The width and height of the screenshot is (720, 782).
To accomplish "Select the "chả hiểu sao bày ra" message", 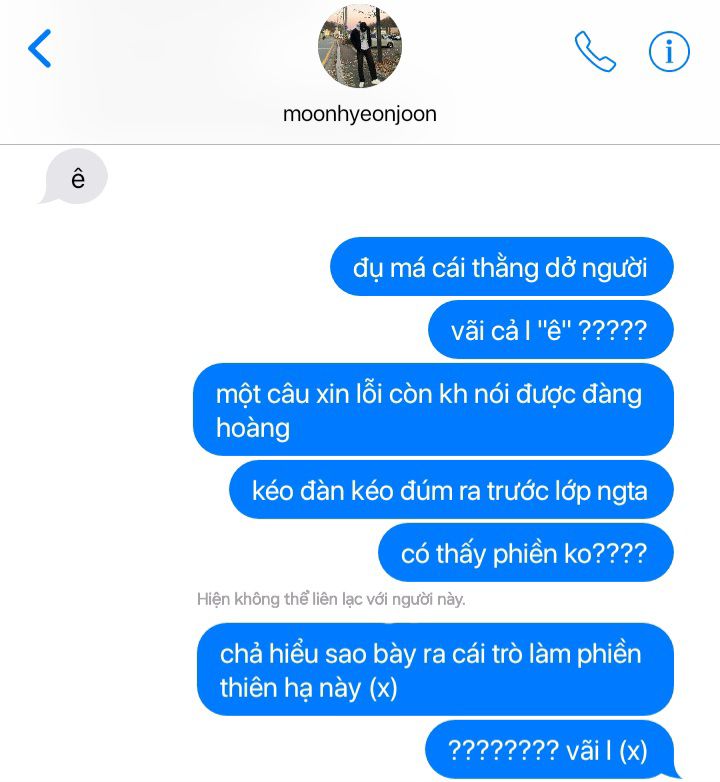I will point(435,669).
